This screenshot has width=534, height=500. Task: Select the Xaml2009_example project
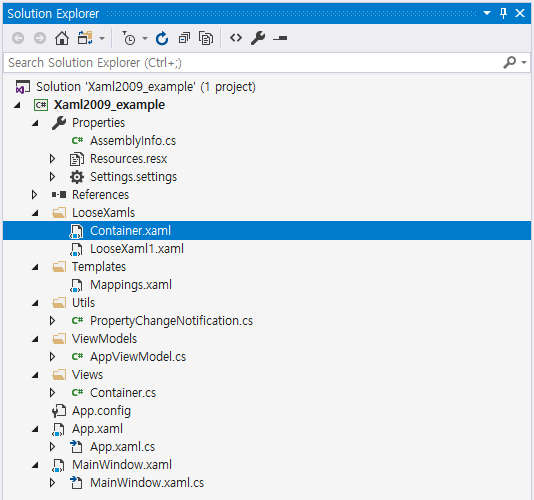click(109, 105)
